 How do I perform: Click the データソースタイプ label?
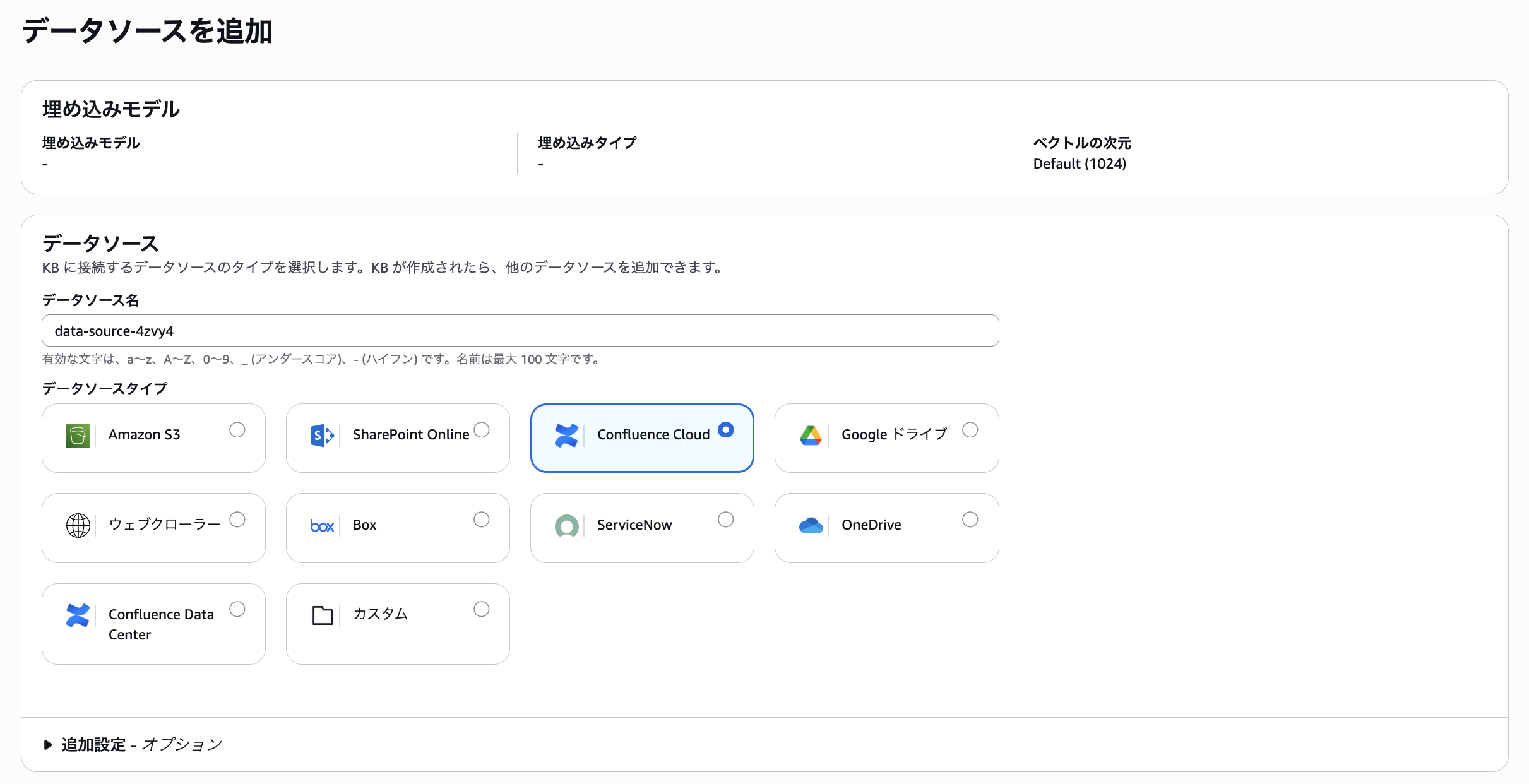pyautogui.click(x=105, y=388)
